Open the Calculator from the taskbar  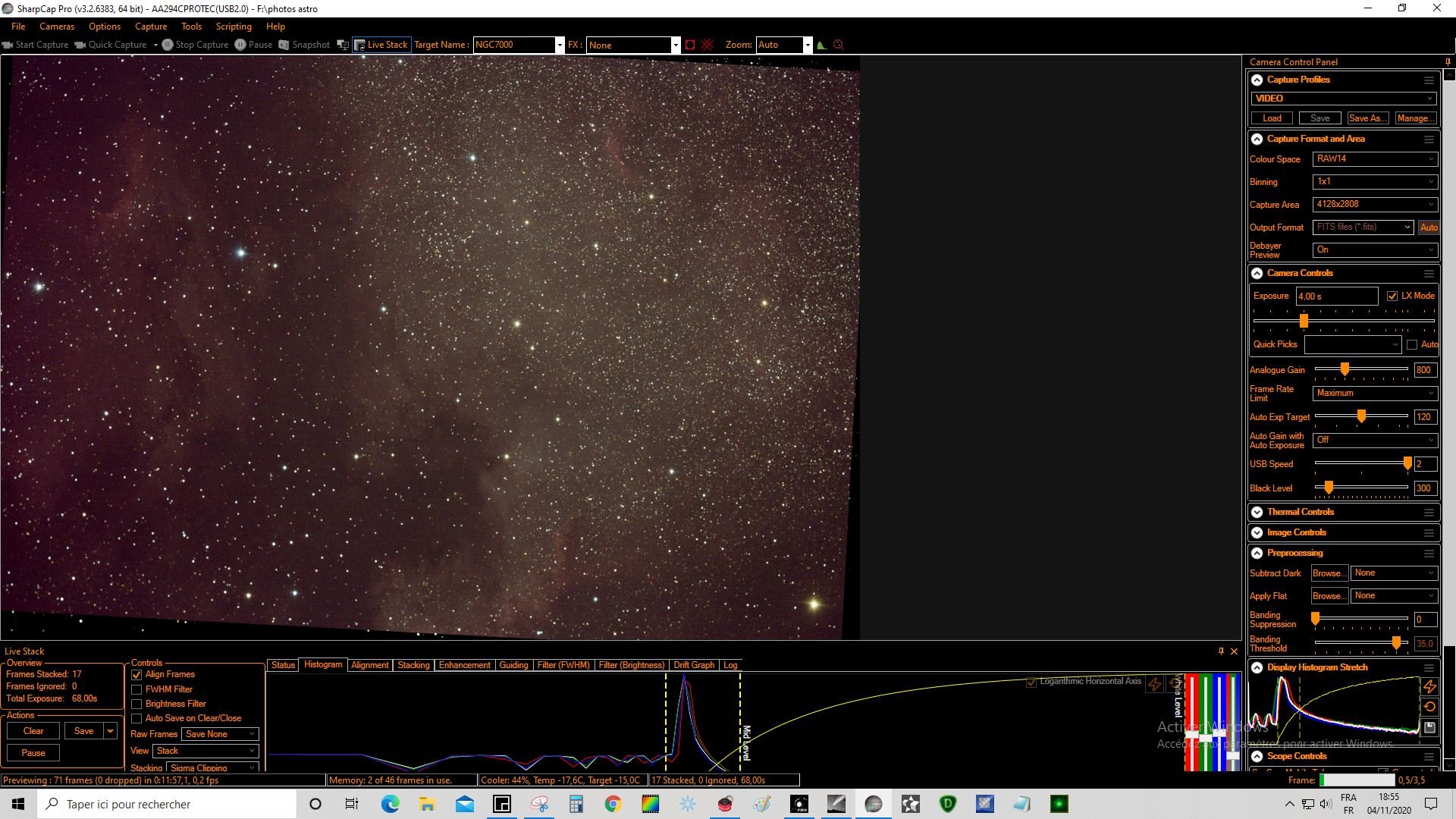click(576, 804)
